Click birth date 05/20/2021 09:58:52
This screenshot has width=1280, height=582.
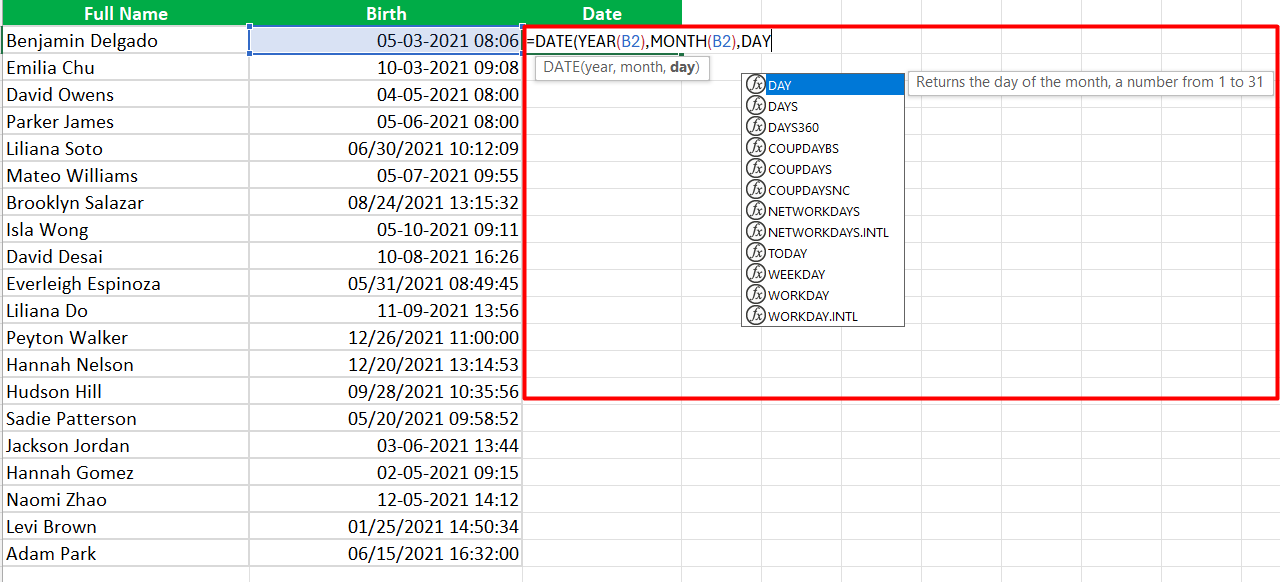coord(386,419)
